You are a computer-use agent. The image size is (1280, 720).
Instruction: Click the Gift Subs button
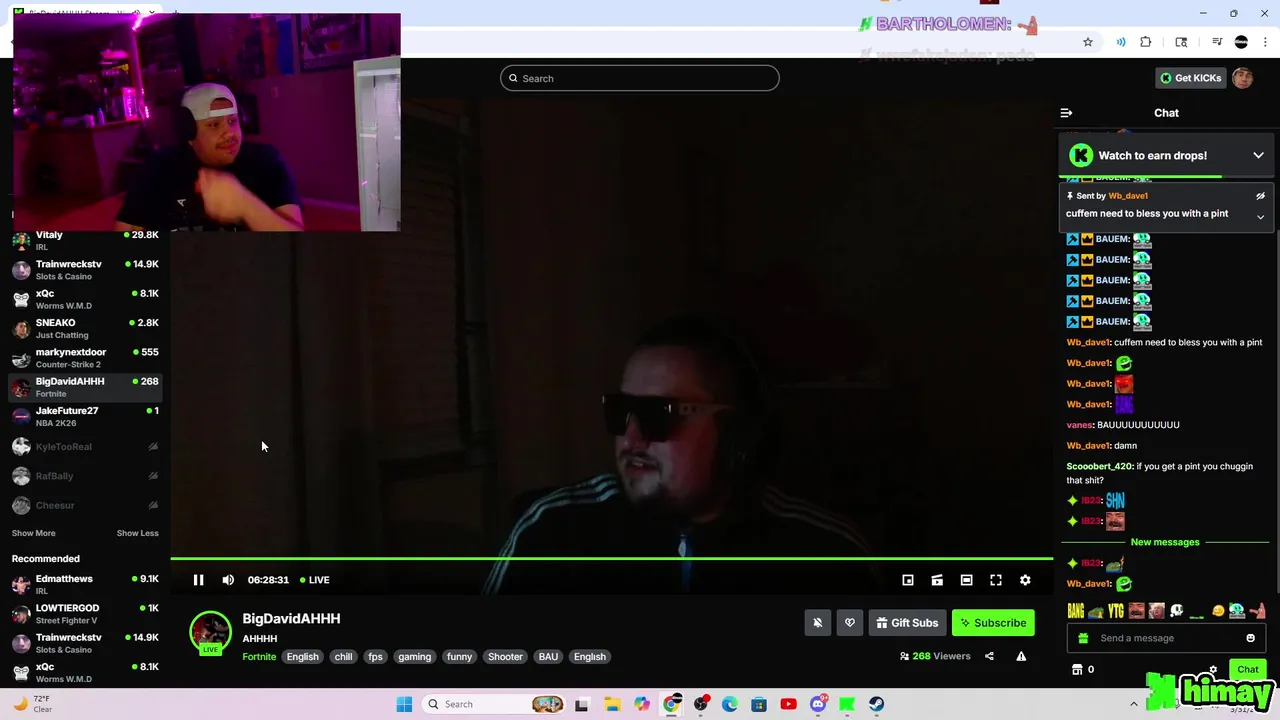[907, 623]
